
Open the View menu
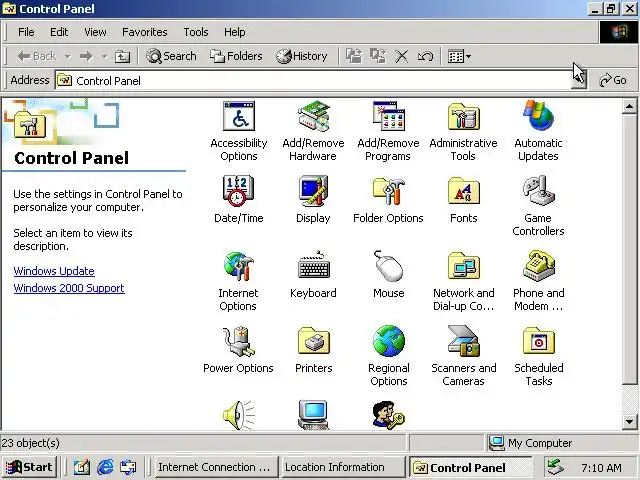(95, 32)
